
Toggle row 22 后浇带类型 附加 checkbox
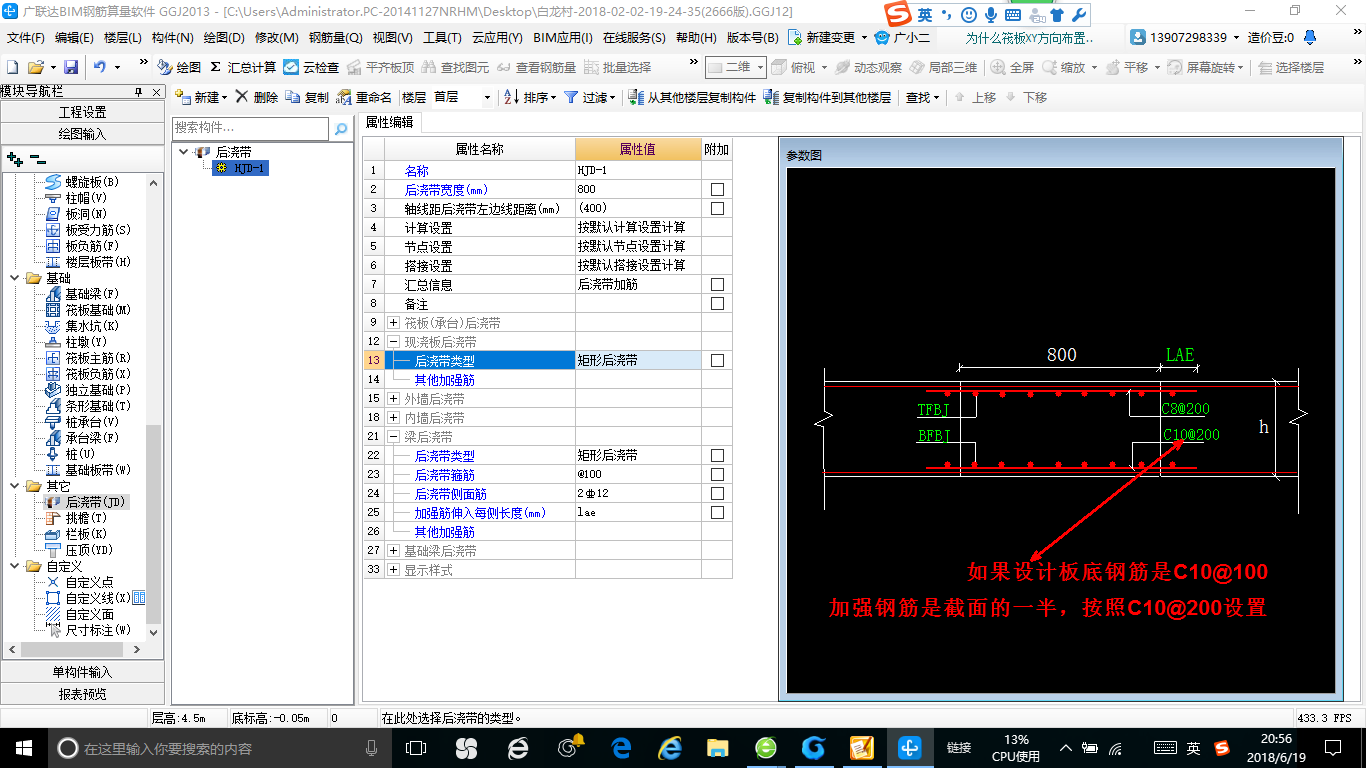(x=717, y=455)
